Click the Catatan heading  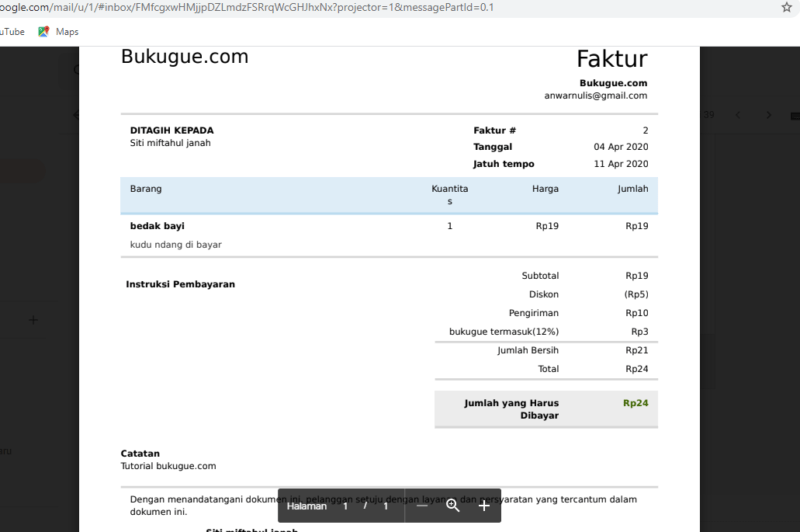[140, 453]
